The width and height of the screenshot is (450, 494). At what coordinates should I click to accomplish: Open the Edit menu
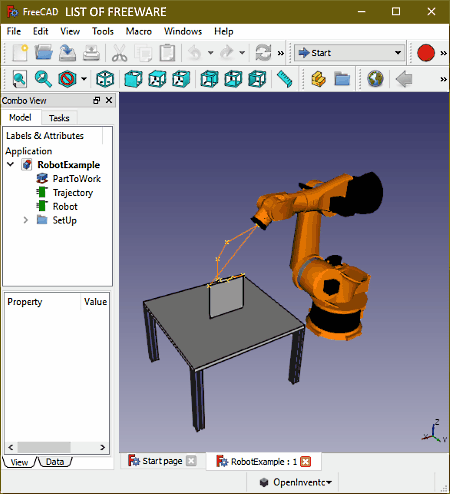point(40,31)
